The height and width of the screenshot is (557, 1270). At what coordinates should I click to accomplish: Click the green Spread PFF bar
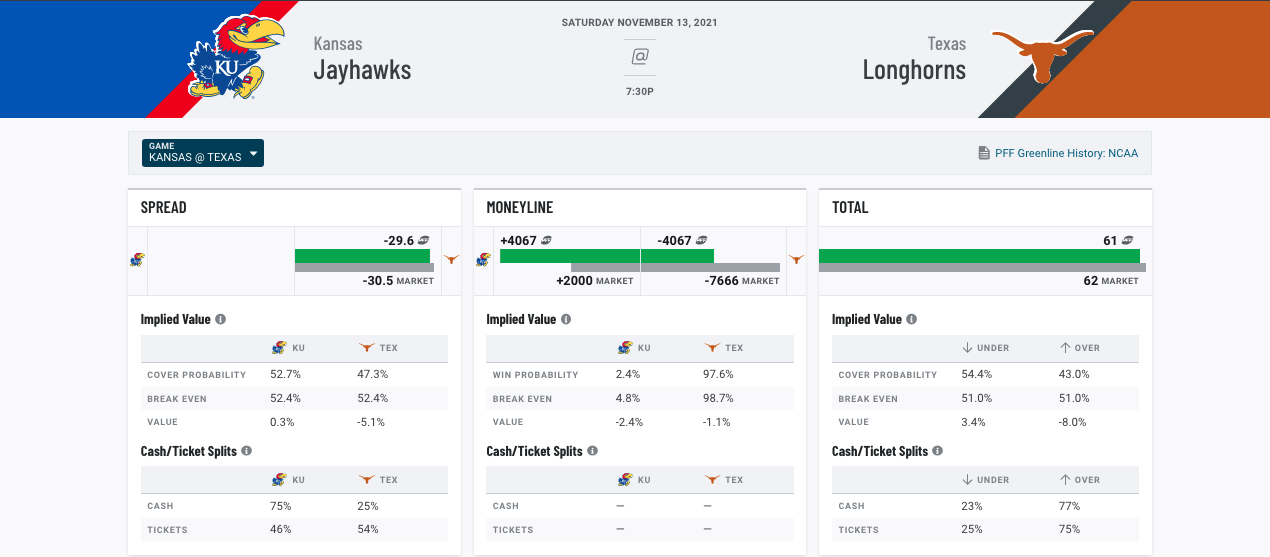click(362, 256)
